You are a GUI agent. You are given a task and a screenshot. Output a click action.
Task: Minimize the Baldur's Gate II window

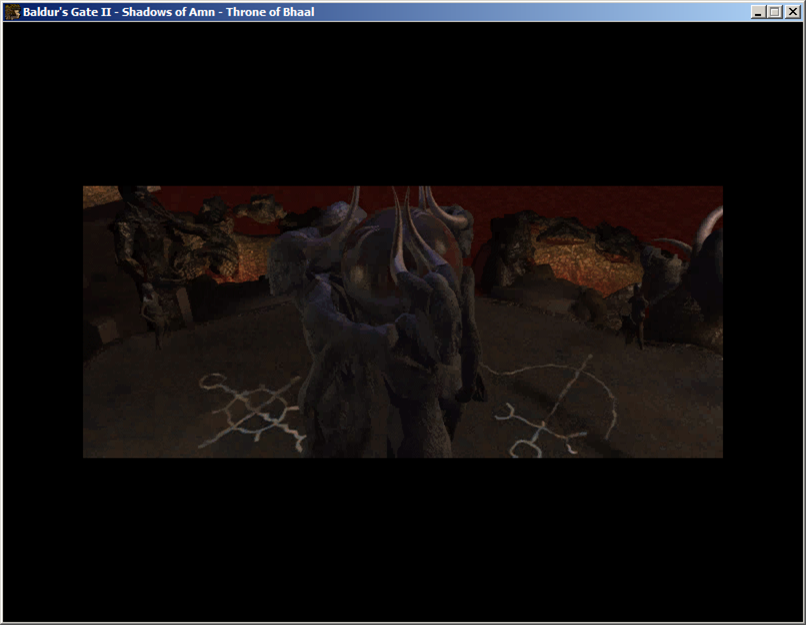pos(758,12)
